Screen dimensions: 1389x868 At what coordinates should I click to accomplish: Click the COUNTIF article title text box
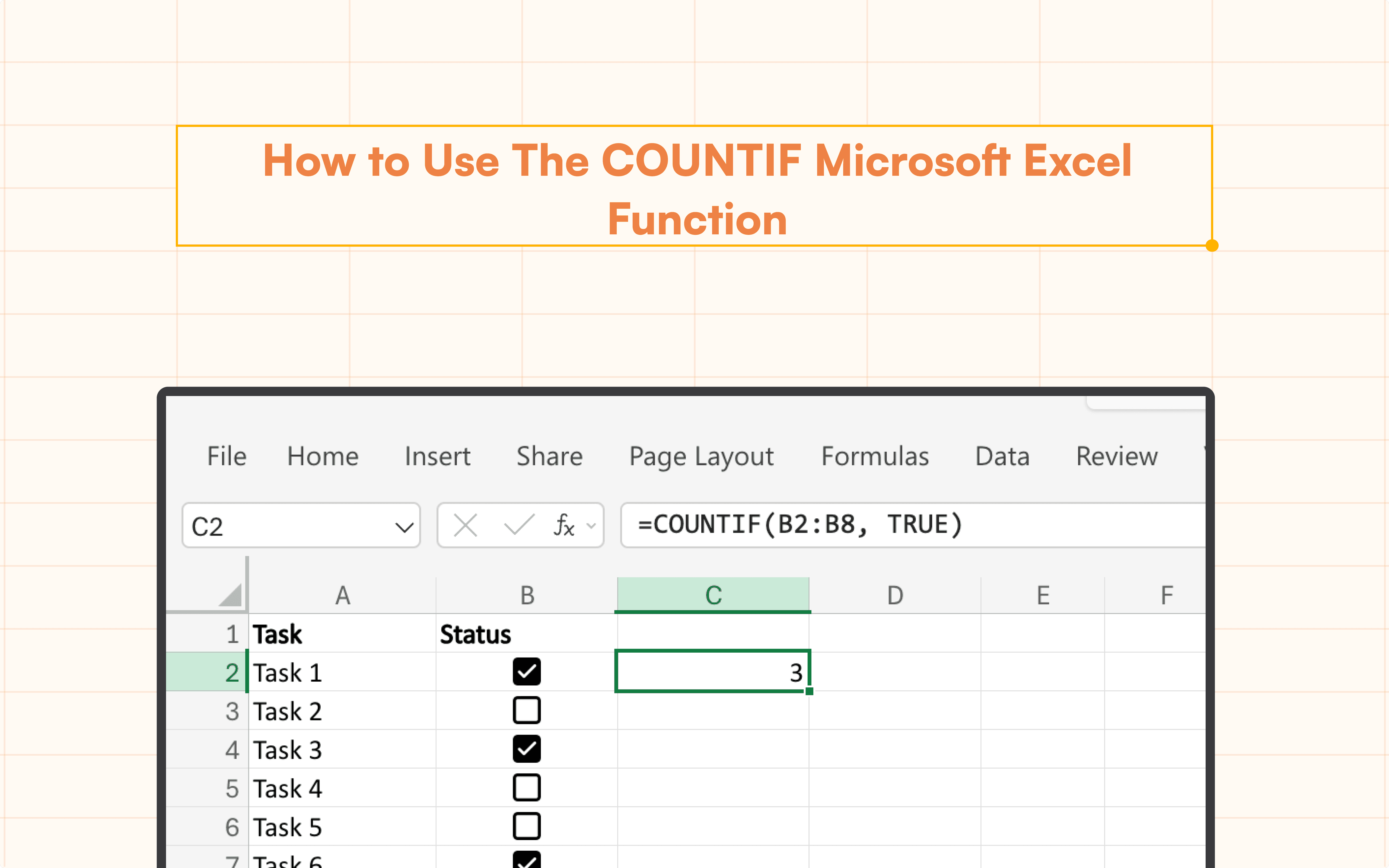point(694,186)
